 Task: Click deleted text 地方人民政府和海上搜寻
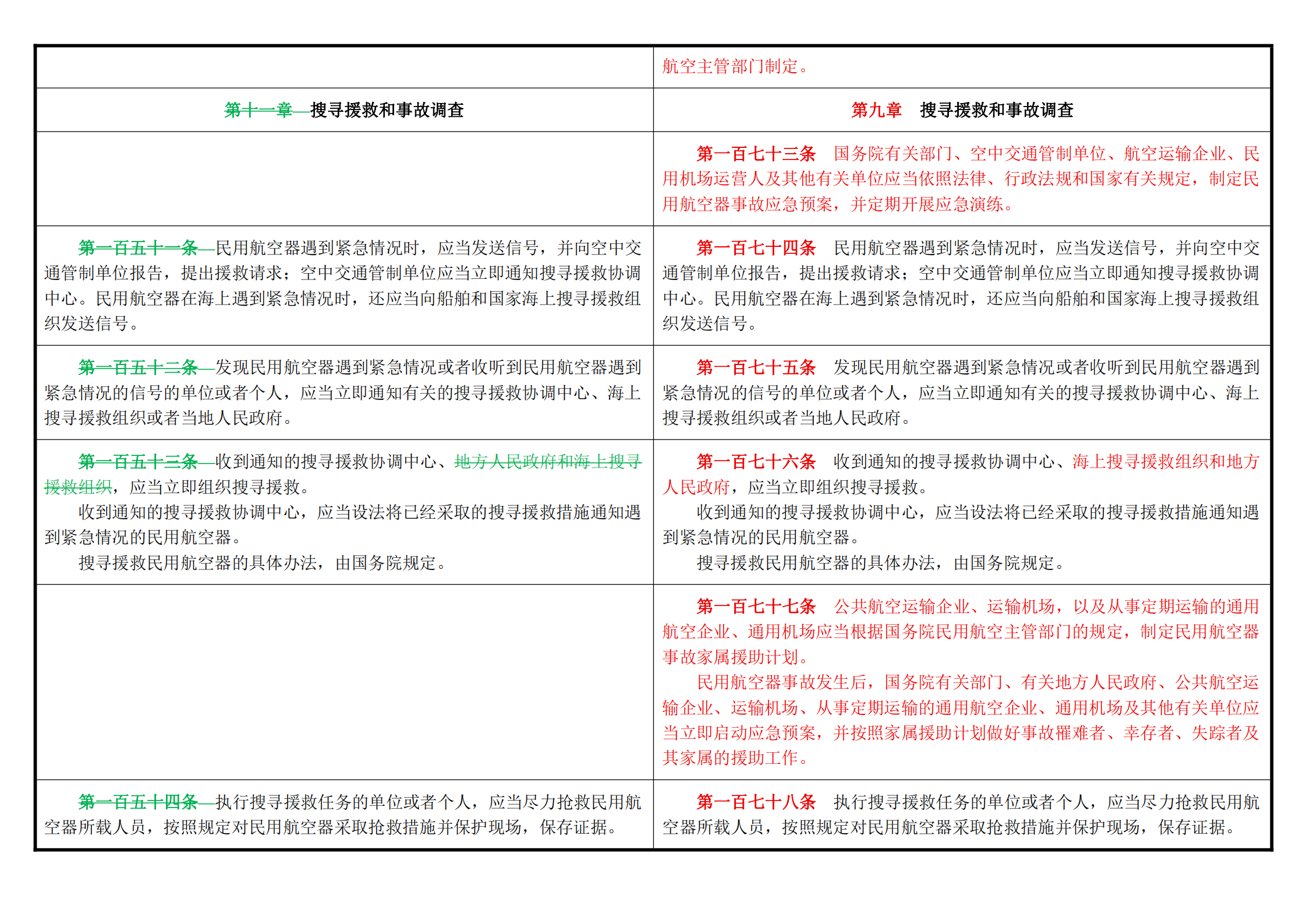pos(548,462)
